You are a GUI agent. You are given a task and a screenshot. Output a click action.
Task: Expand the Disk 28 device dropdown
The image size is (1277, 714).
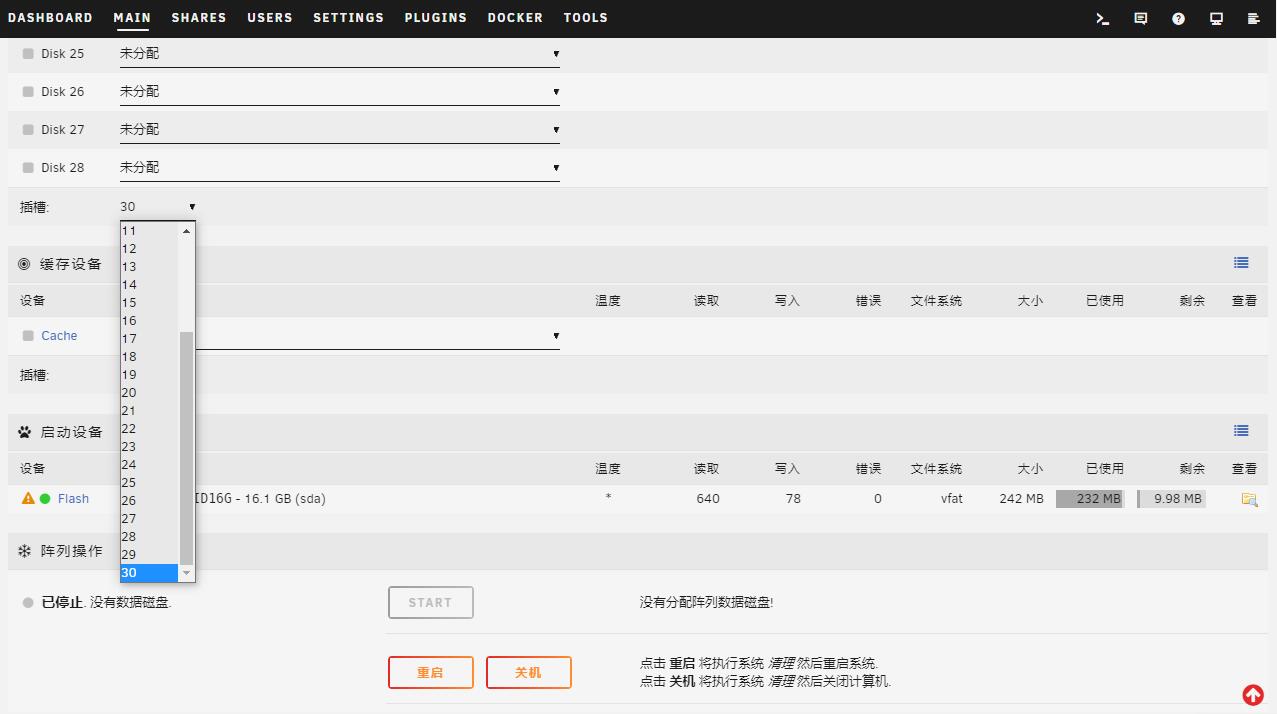(x=340, y=168)
